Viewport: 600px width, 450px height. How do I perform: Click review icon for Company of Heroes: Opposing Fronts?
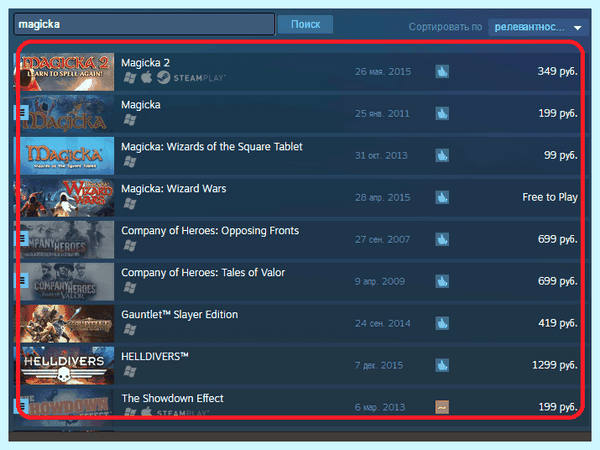coord(442,240)
